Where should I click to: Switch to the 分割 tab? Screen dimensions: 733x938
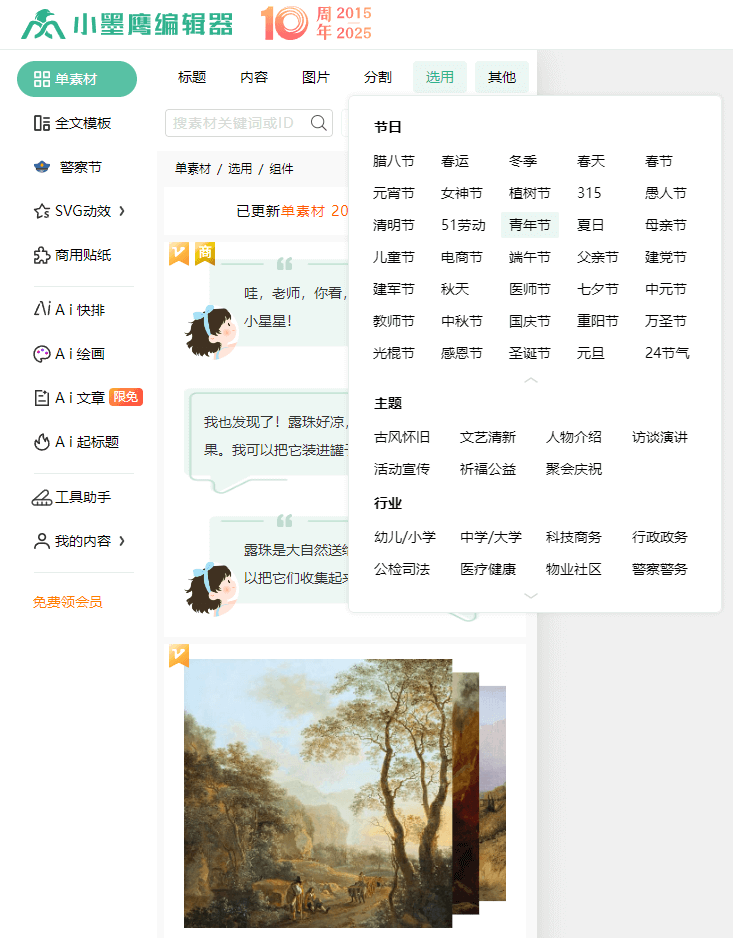click(x=378, y=77)
